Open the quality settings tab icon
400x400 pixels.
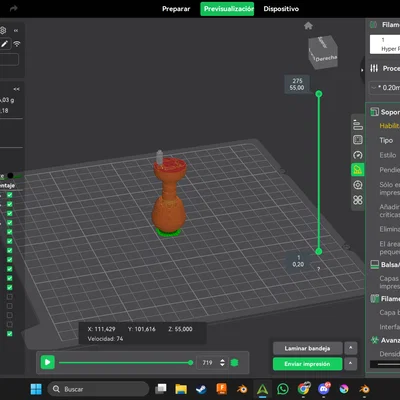(x=358, y=125)
